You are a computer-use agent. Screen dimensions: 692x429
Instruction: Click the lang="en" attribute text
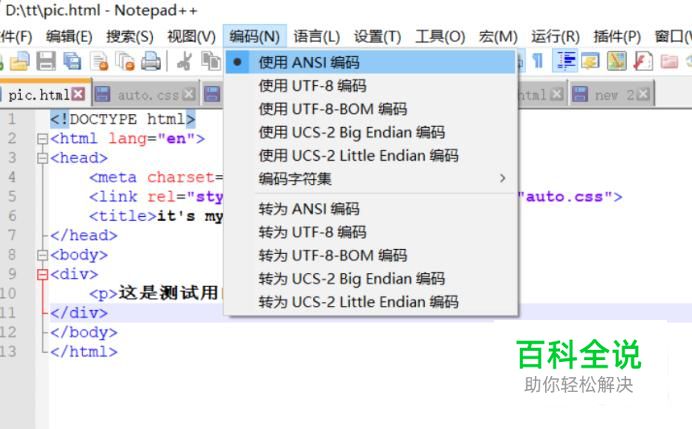tap(152, 139)
